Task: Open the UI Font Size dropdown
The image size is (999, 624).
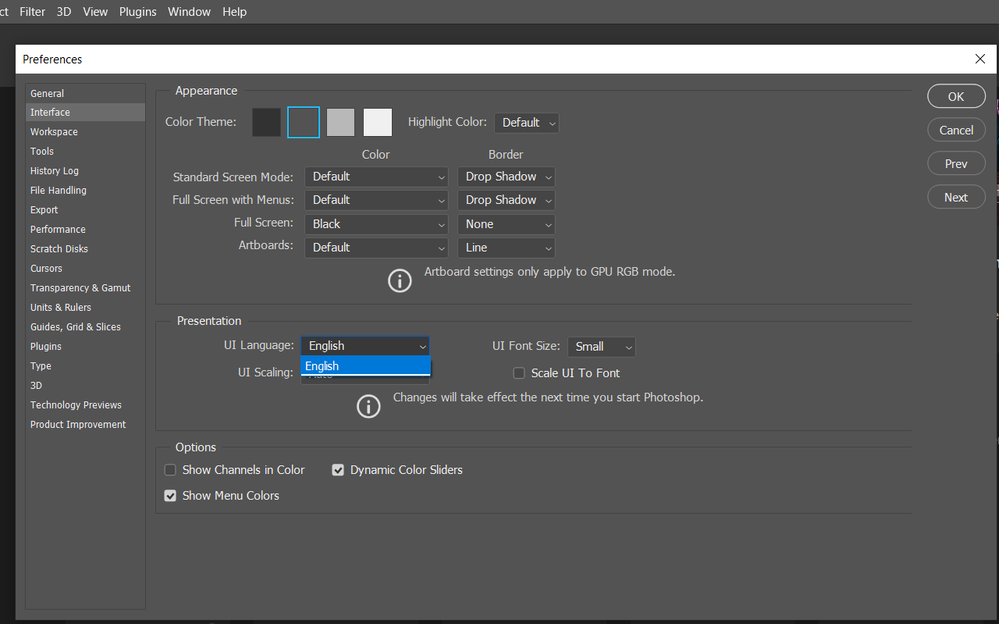Action: point(601,347)
